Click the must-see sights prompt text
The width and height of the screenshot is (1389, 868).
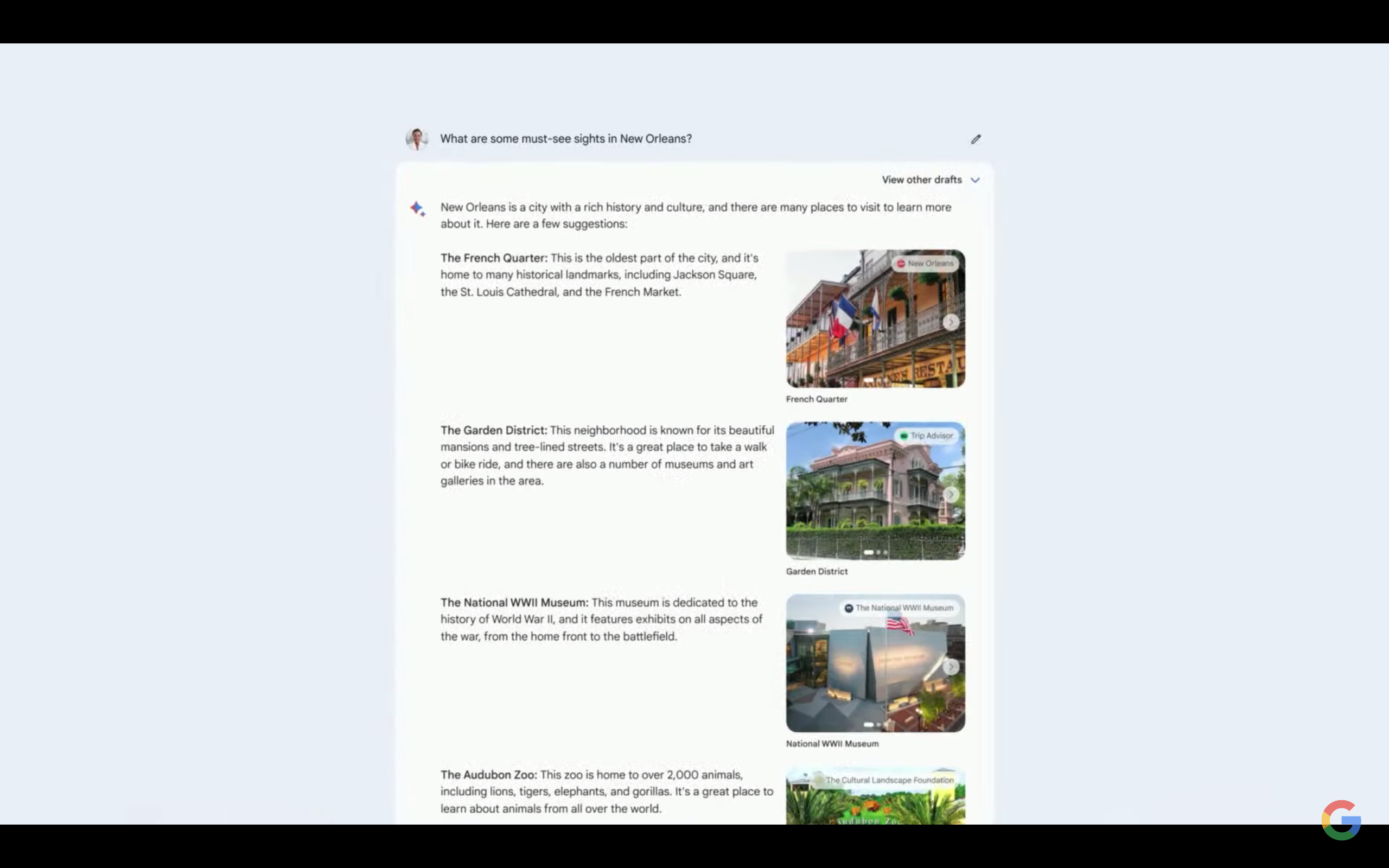pyautogui.click(x=565, y=139)
